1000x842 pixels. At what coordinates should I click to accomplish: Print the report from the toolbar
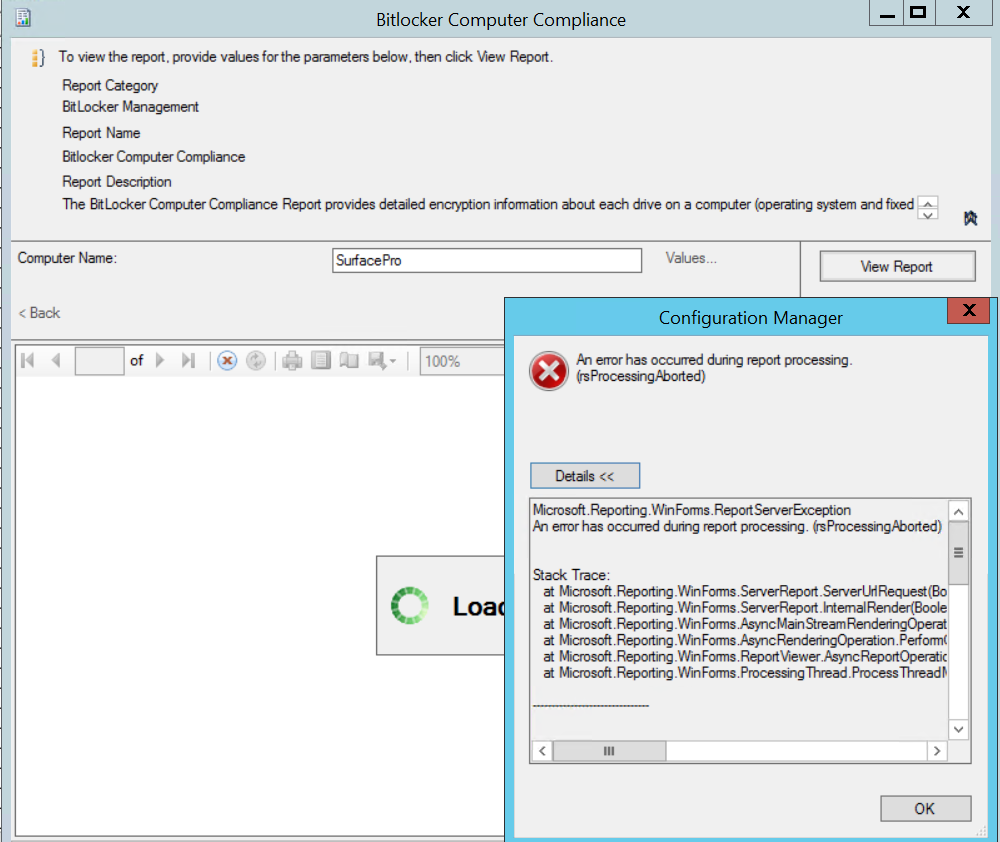(x=292, y=360)
